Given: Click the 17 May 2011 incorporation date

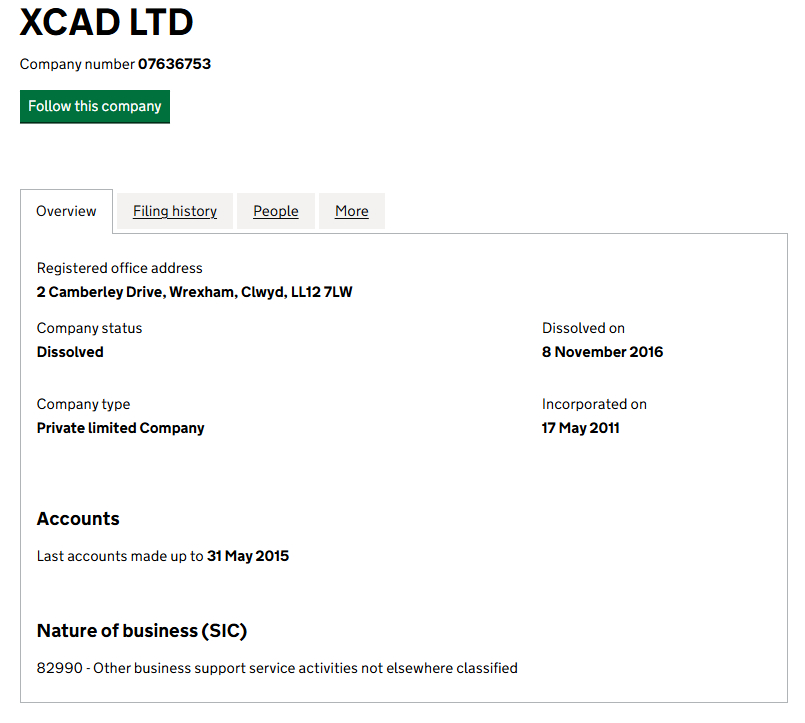Looking at the screenshot, I should coord(580,428).
